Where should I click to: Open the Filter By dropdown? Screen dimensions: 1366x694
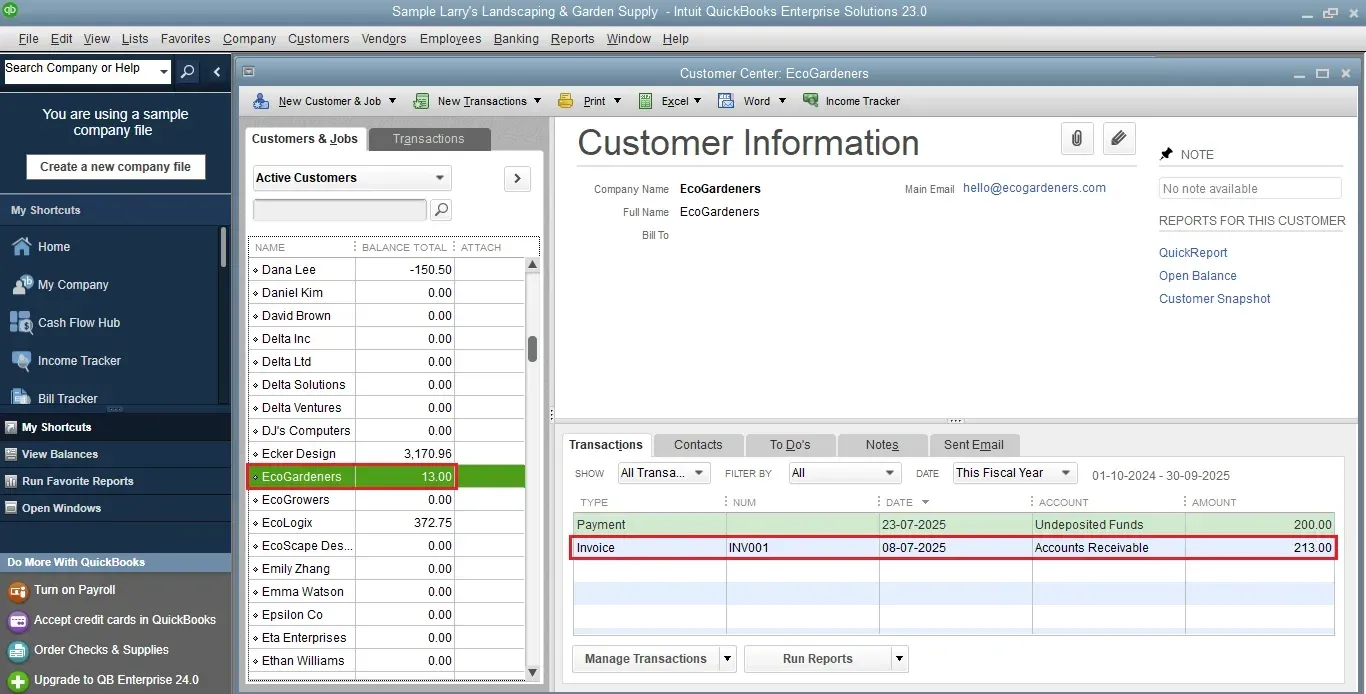[x=845, y=473]
